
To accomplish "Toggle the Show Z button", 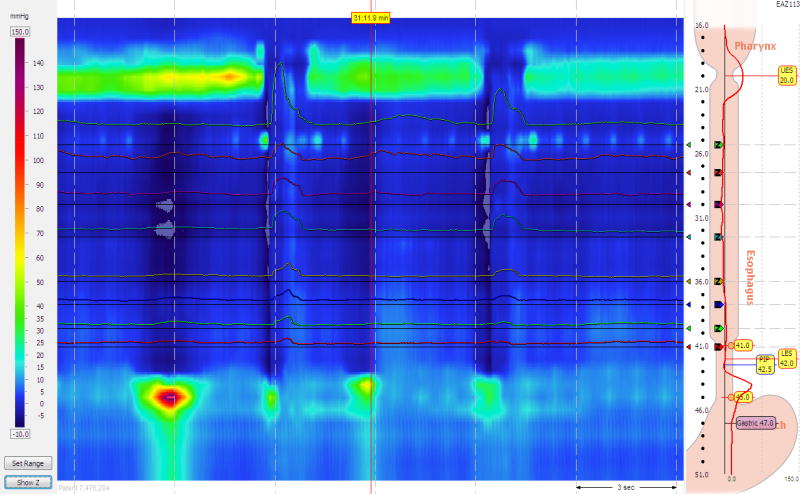I will [x=27, y=482].
